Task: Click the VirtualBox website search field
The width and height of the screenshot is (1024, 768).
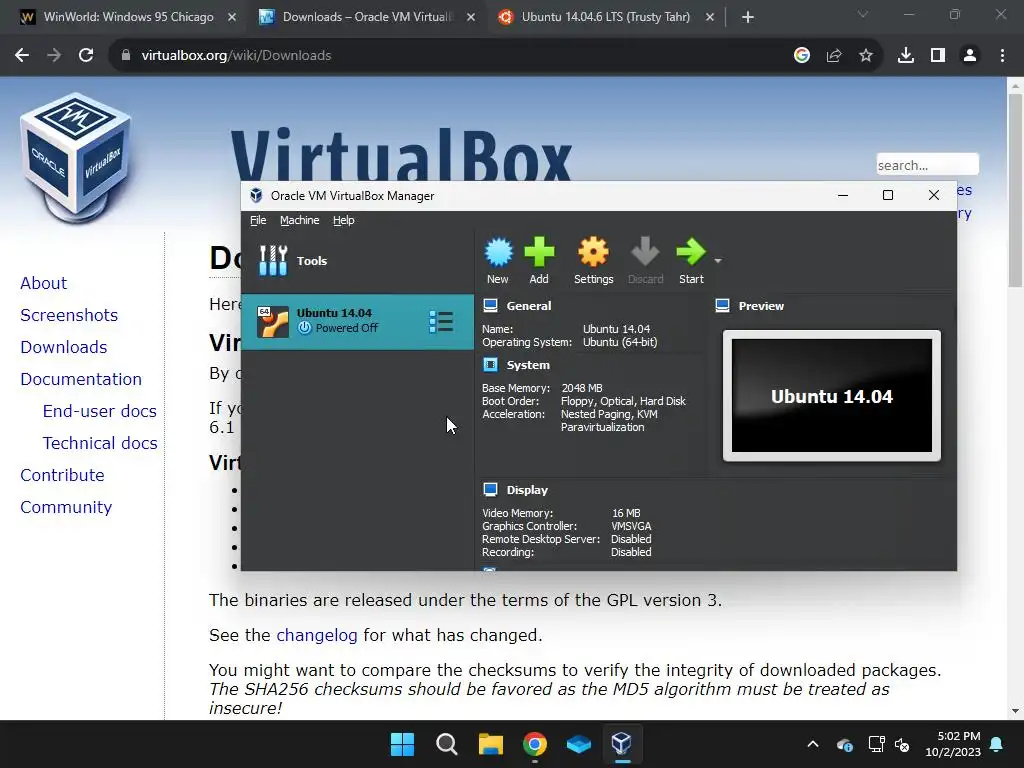Action: 927,165
